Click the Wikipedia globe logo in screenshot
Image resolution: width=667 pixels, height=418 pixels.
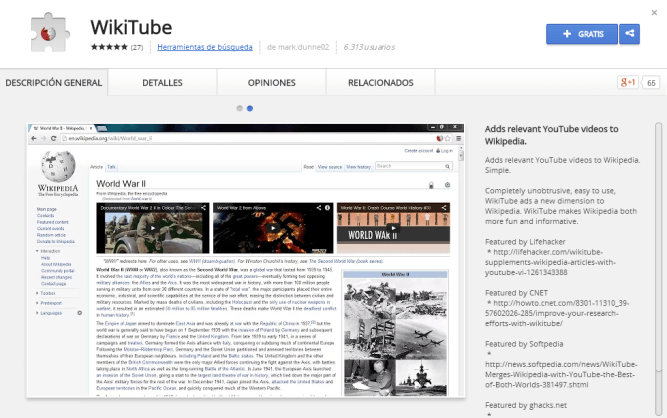click(58, 166)
